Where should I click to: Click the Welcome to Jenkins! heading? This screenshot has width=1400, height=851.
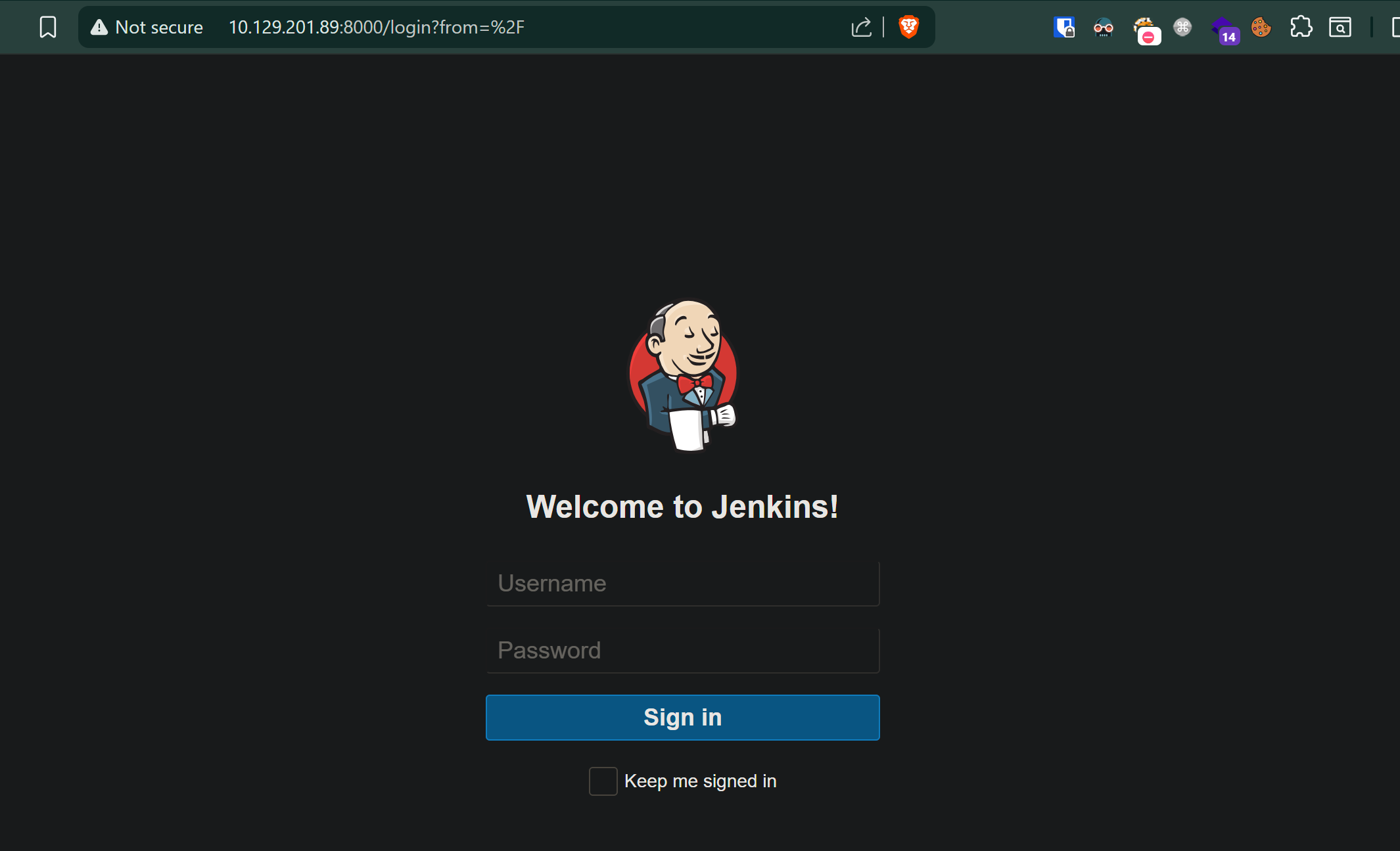pos(683,507)
